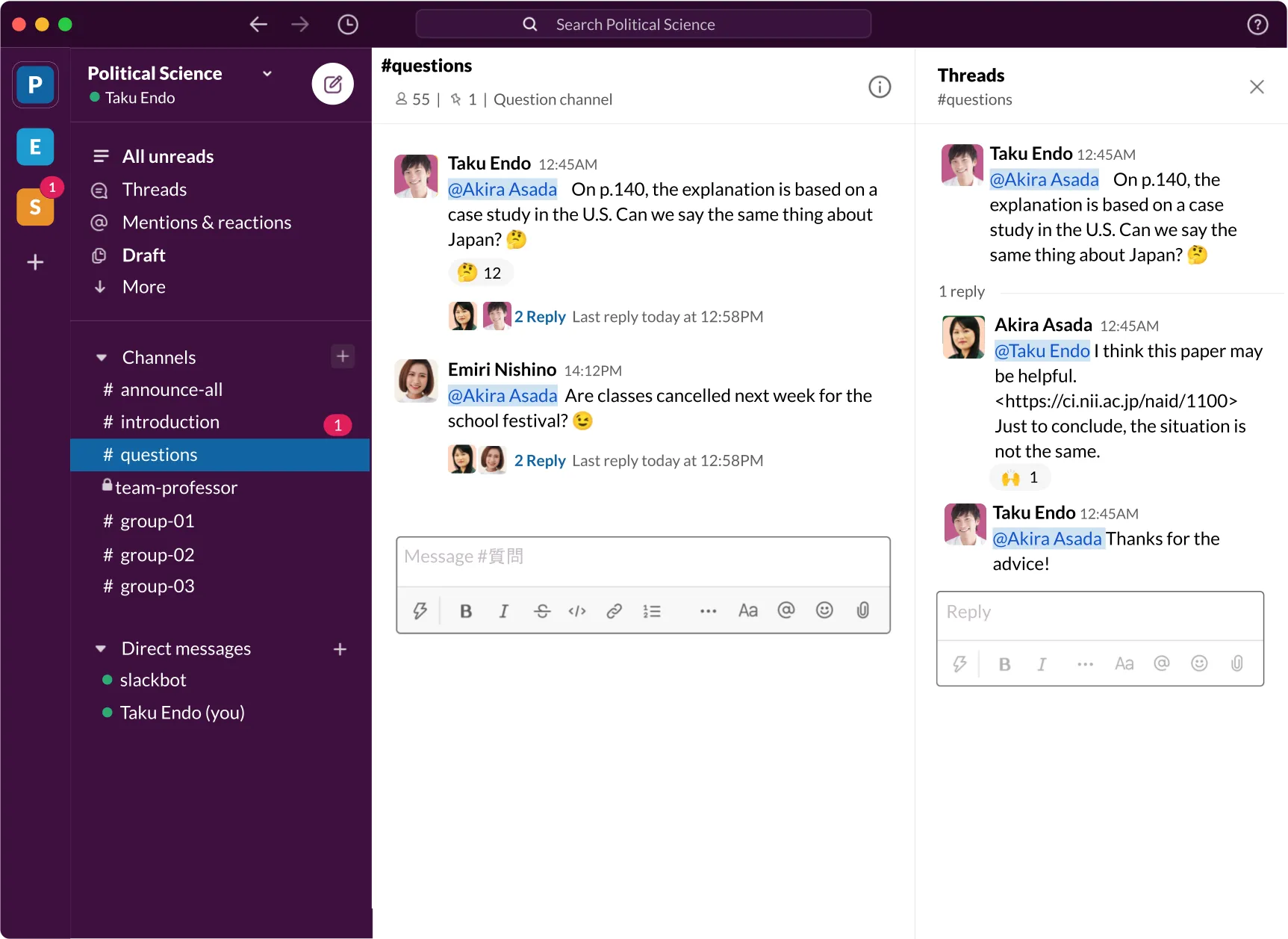
Task: Open the Political Science workspace dropdown
Action: pyautogui.click(x=267, y=73)
